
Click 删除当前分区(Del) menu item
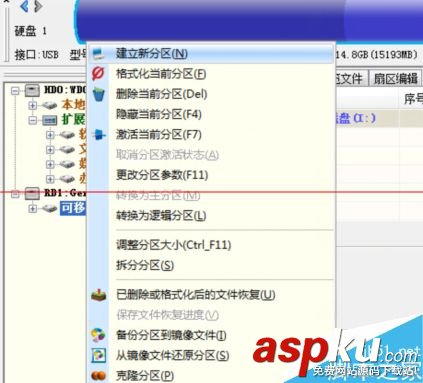click(210, 94)
